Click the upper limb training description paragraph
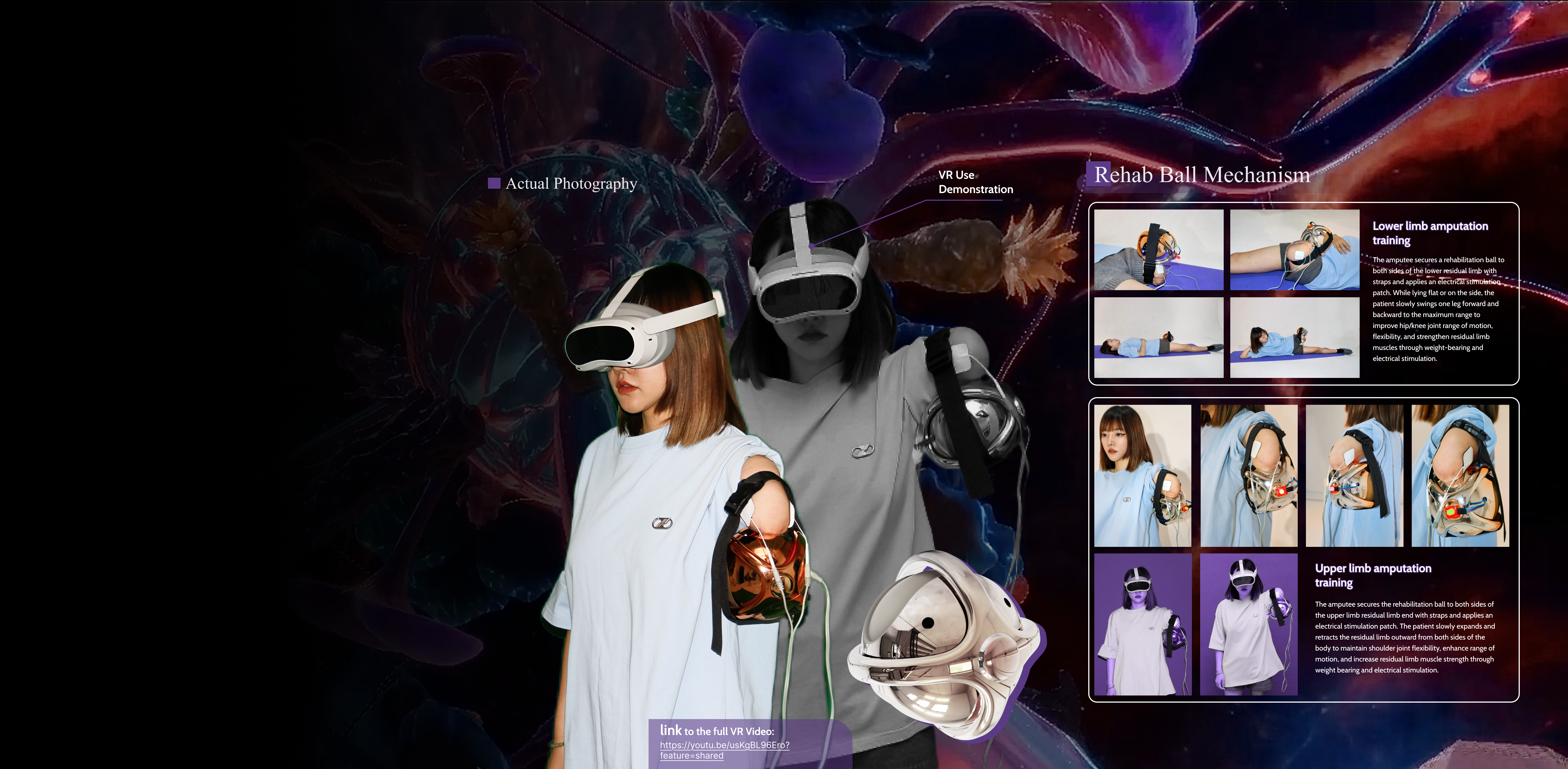The width and height of the screenshot is (1568, 769). click(x=1405, y=637)
